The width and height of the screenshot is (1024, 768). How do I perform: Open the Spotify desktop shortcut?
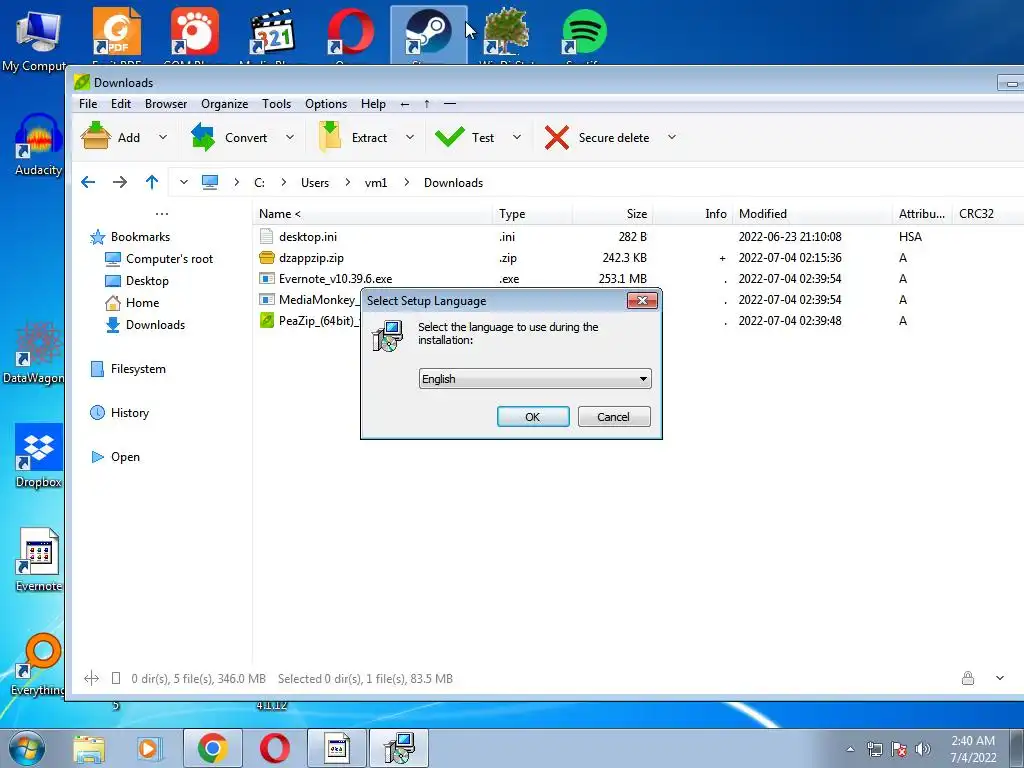coord(584,35)
